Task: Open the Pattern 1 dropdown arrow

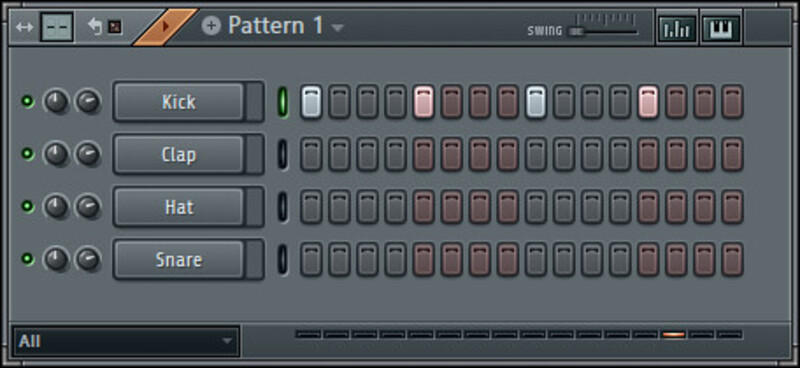Action: (337, 28)
